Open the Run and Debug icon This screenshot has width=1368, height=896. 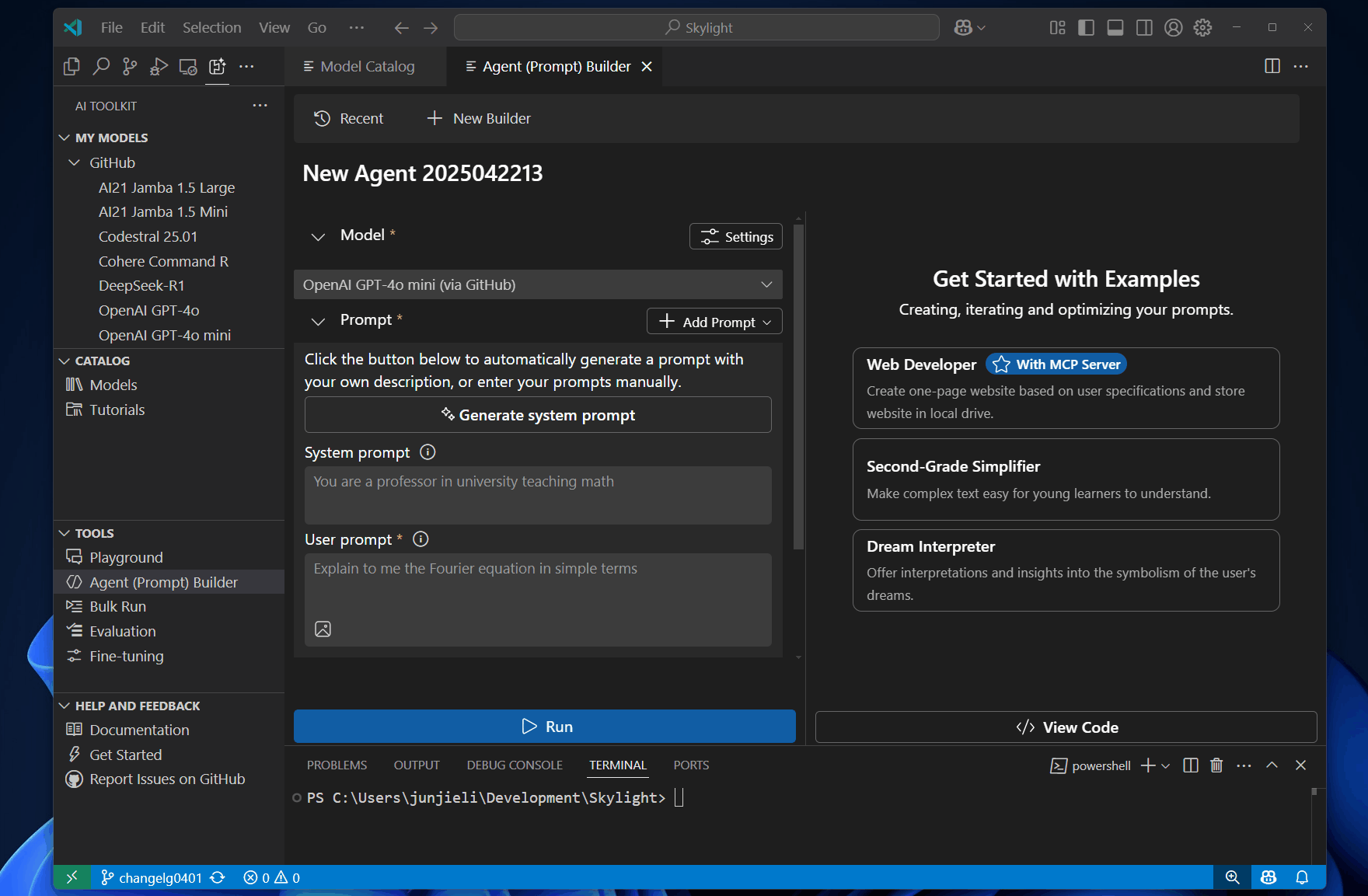(x=159, y=67)
